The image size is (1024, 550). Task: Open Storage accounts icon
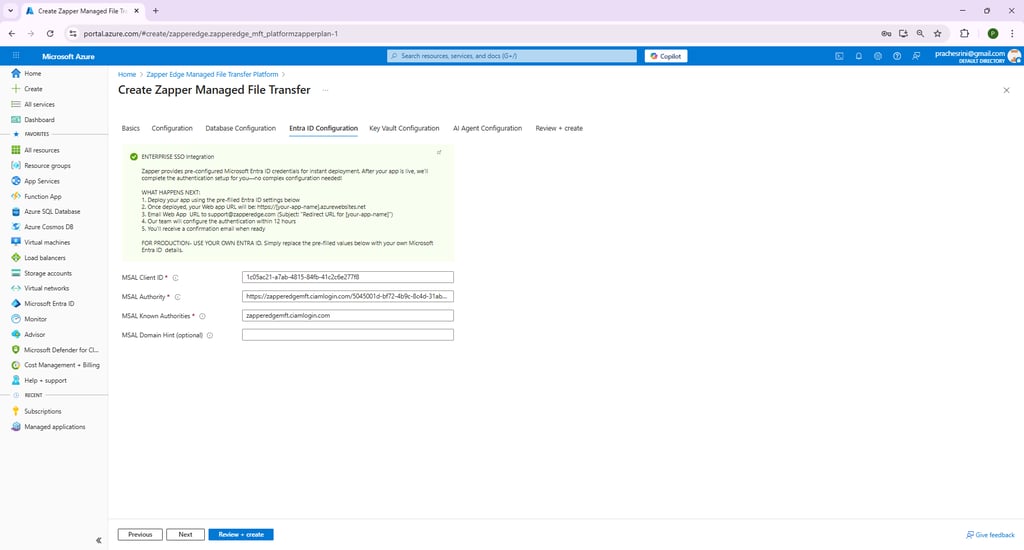pyautogui.click(x=16, y=273)
